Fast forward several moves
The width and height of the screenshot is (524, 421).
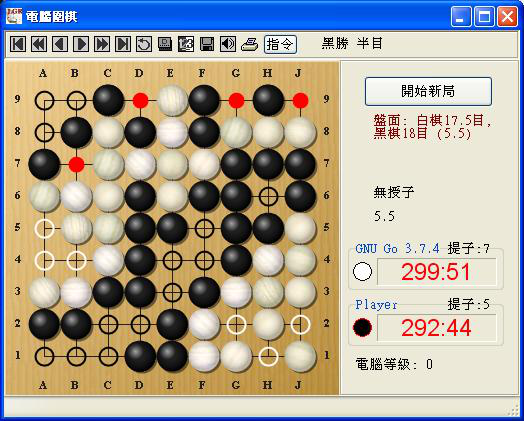pyautogui.click(x=102, y=44)
